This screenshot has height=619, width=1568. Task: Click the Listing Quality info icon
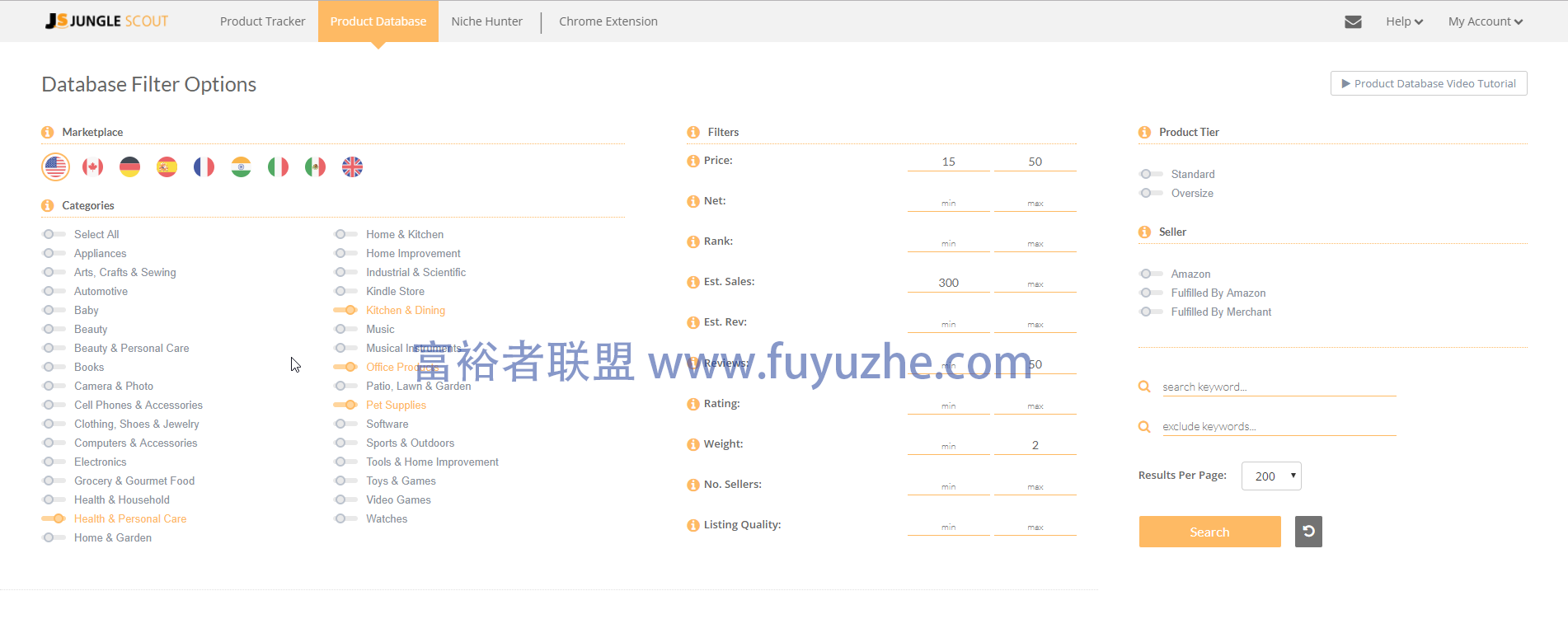(693, 525)
